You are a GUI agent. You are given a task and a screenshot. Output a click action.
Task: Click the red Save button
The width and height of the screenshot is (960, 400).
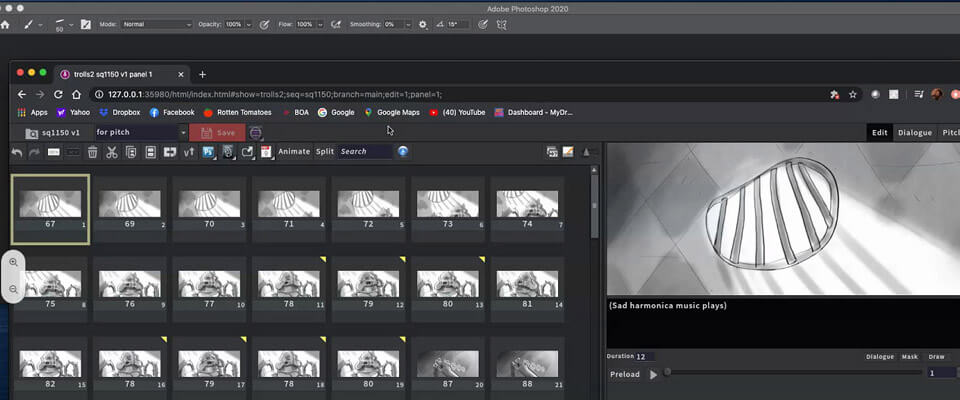coord(217,133)
